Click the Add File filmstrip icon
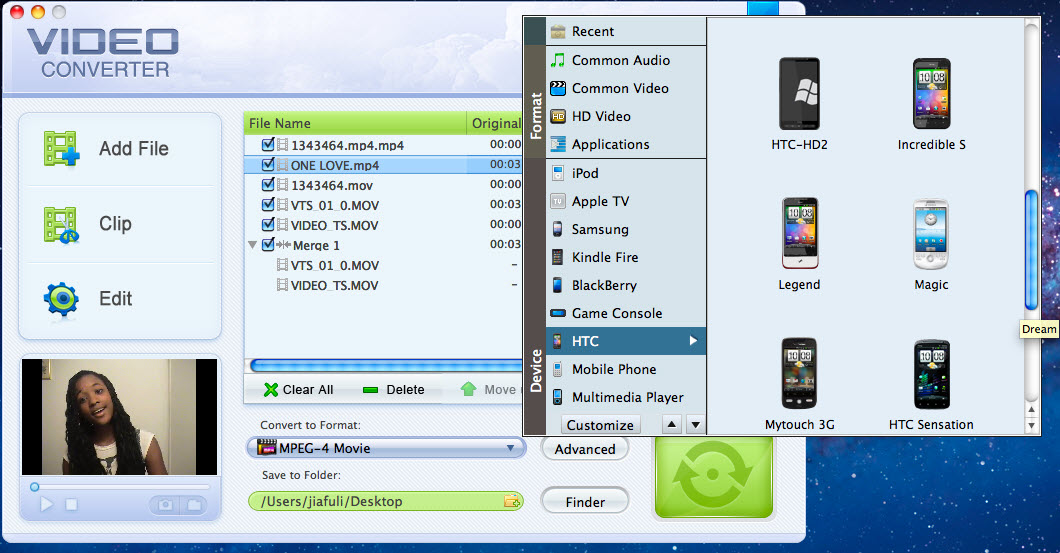Viewport: 1060px width, 553px height. 62,149
